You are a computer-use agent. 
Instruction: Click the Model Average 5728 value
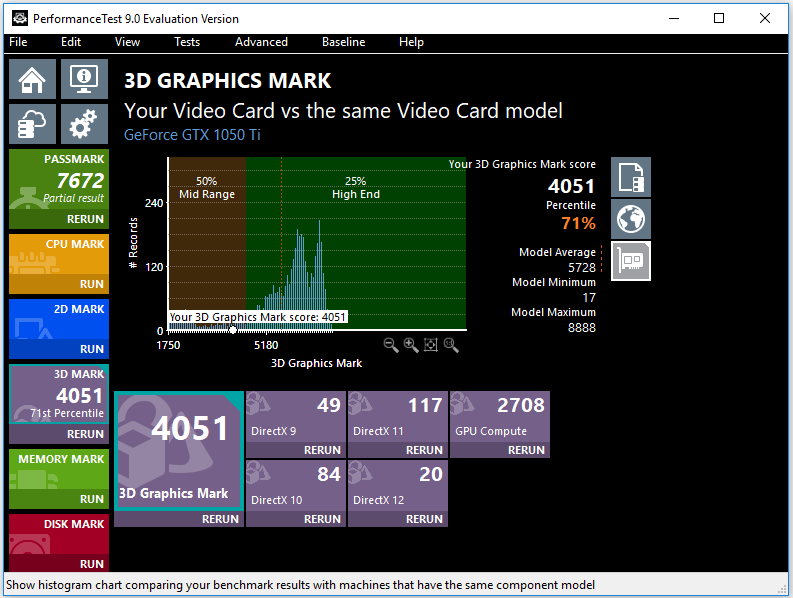coord(582,268)
